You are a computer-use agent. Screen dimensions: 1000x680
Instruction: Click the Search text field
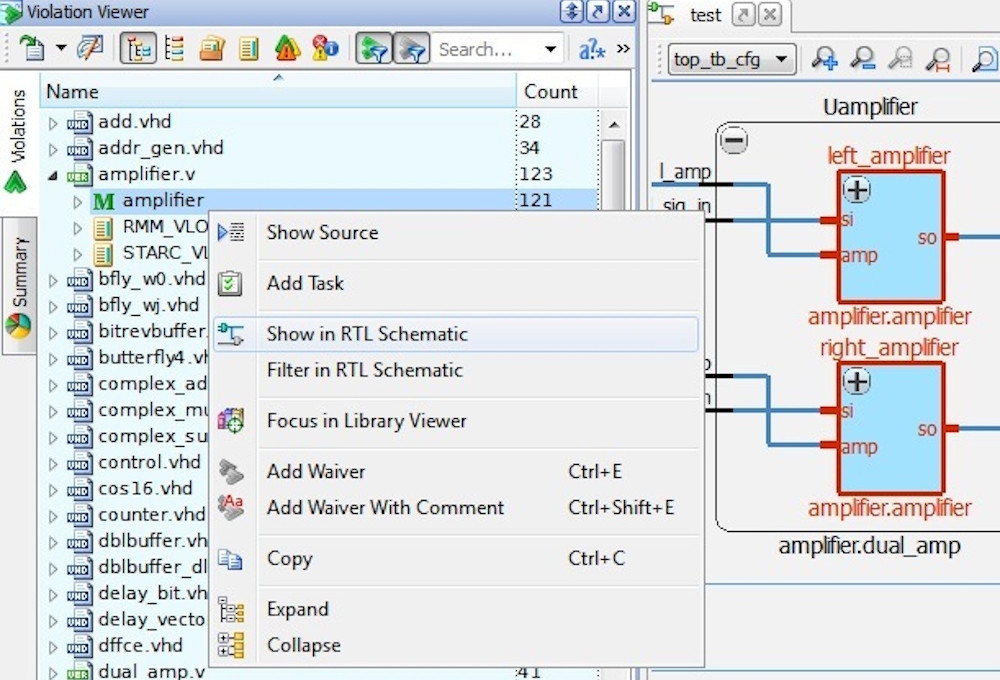pos(486,49)
